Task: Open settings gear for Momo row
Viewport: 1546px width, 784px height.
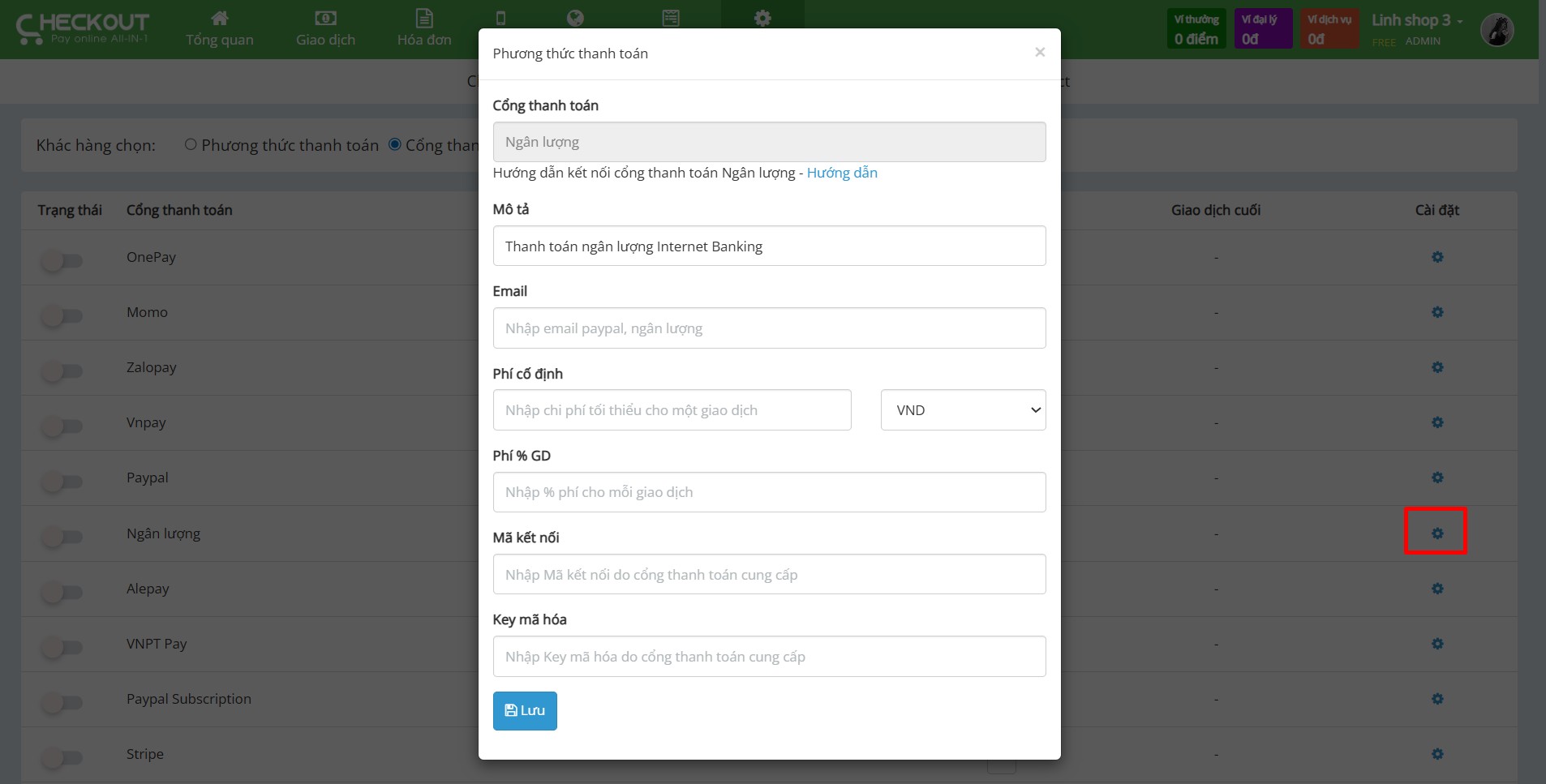Action: tap(1436, 312)
